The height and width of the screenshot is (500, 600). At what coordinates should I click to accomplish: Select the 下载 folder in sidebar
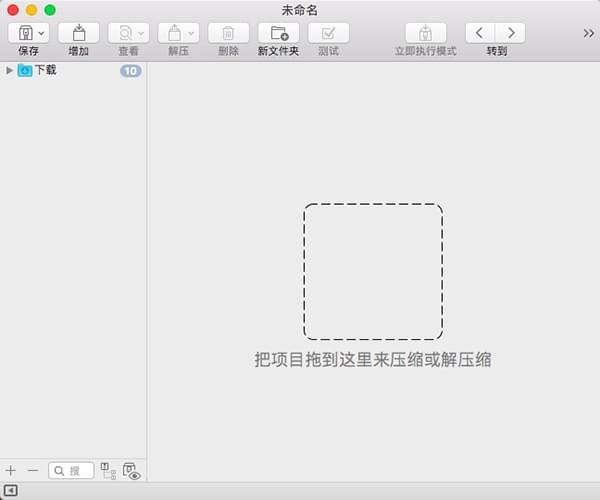(45, 70)
